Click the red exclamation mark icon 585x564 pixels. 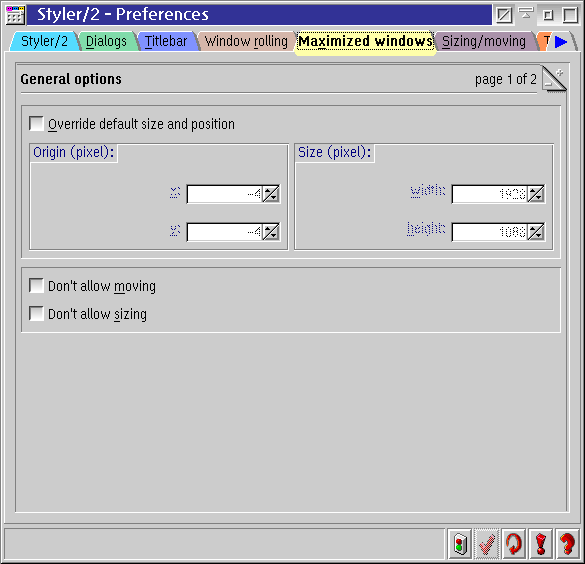pyautogui.click(x=541, y=544)
